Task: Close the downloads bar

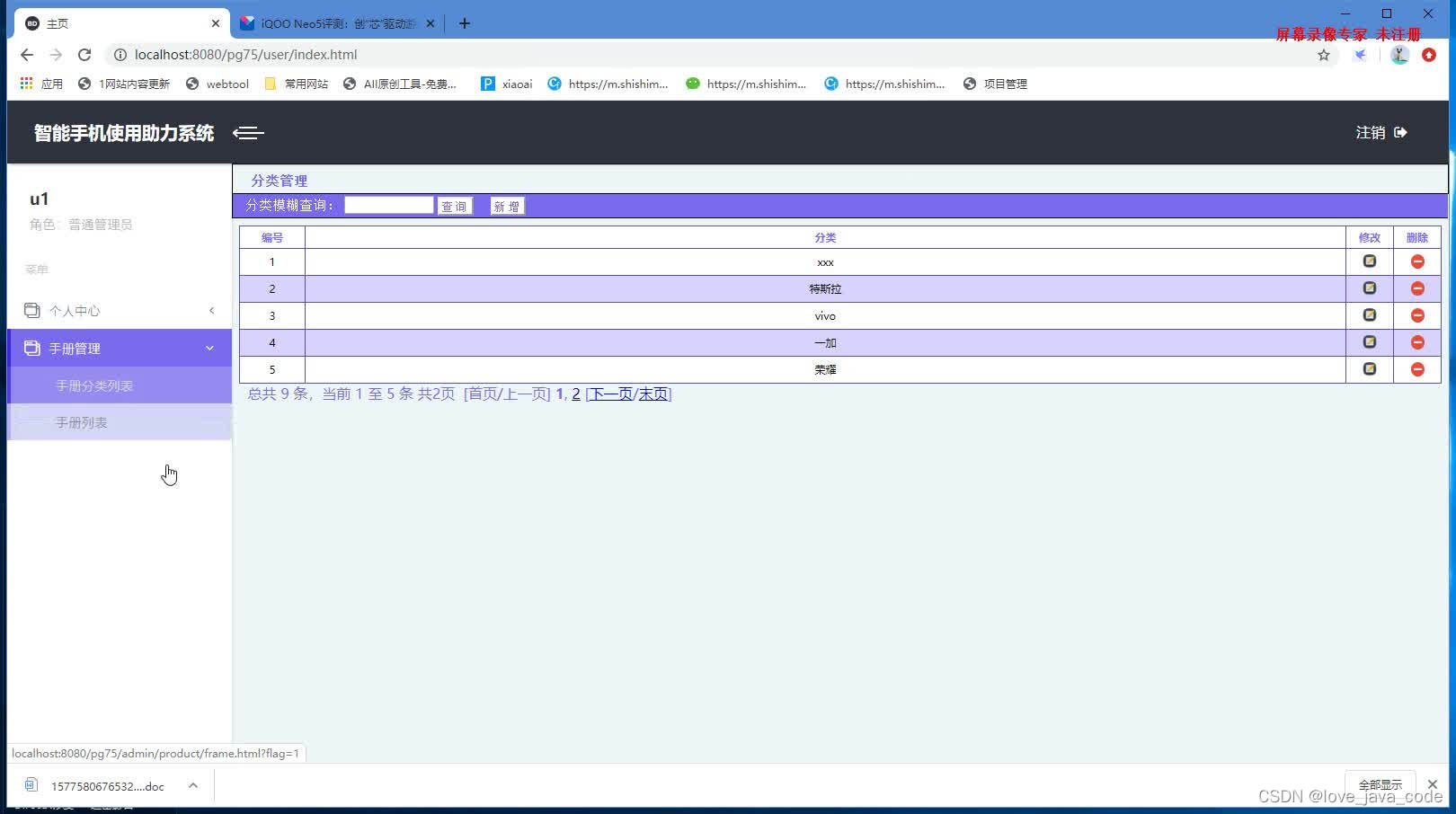Action: [x=1433, y=784]
